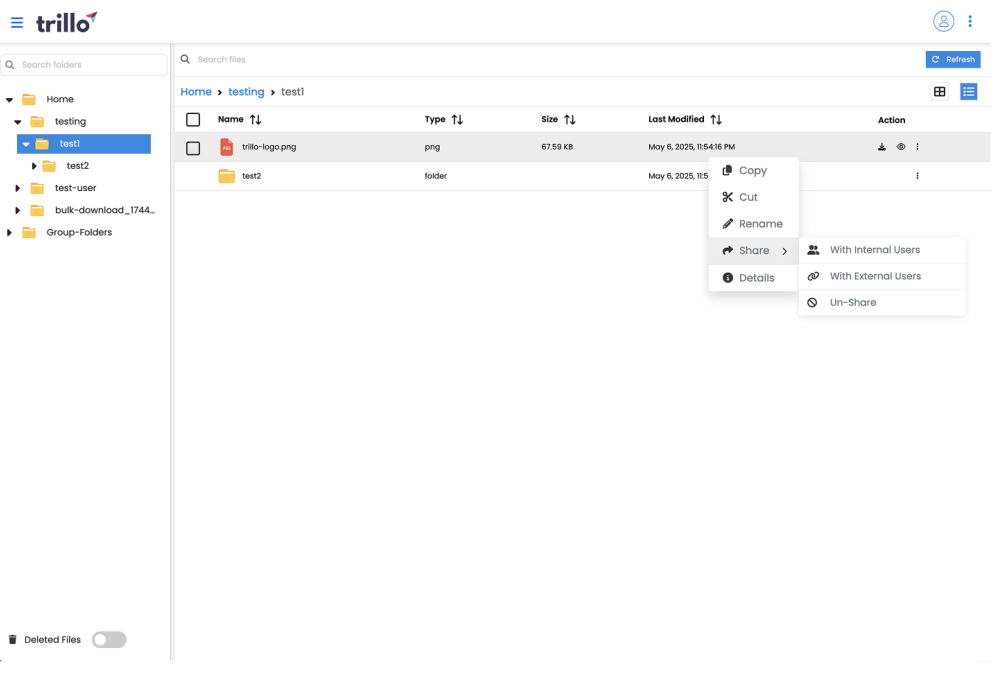Choose Copy from context menu
Viewport: 992px width, 682px height.
[753, 171]
